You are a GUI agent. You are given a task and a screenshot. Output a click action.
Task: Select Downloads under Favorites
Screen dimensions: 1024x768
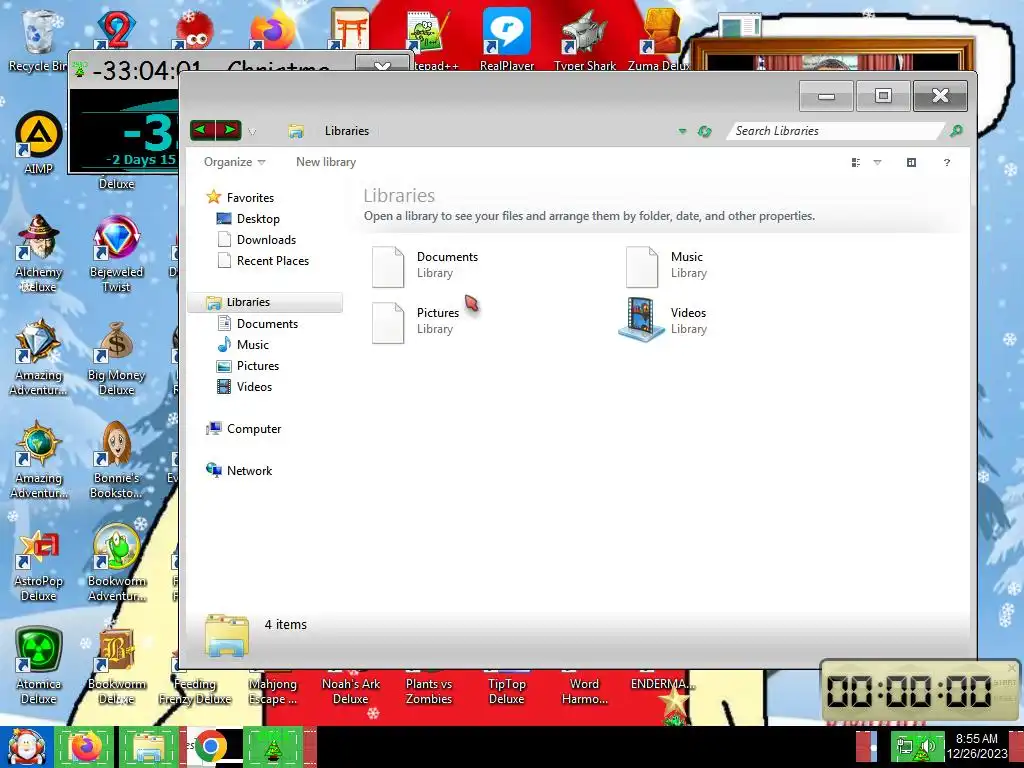coord(256,240)
